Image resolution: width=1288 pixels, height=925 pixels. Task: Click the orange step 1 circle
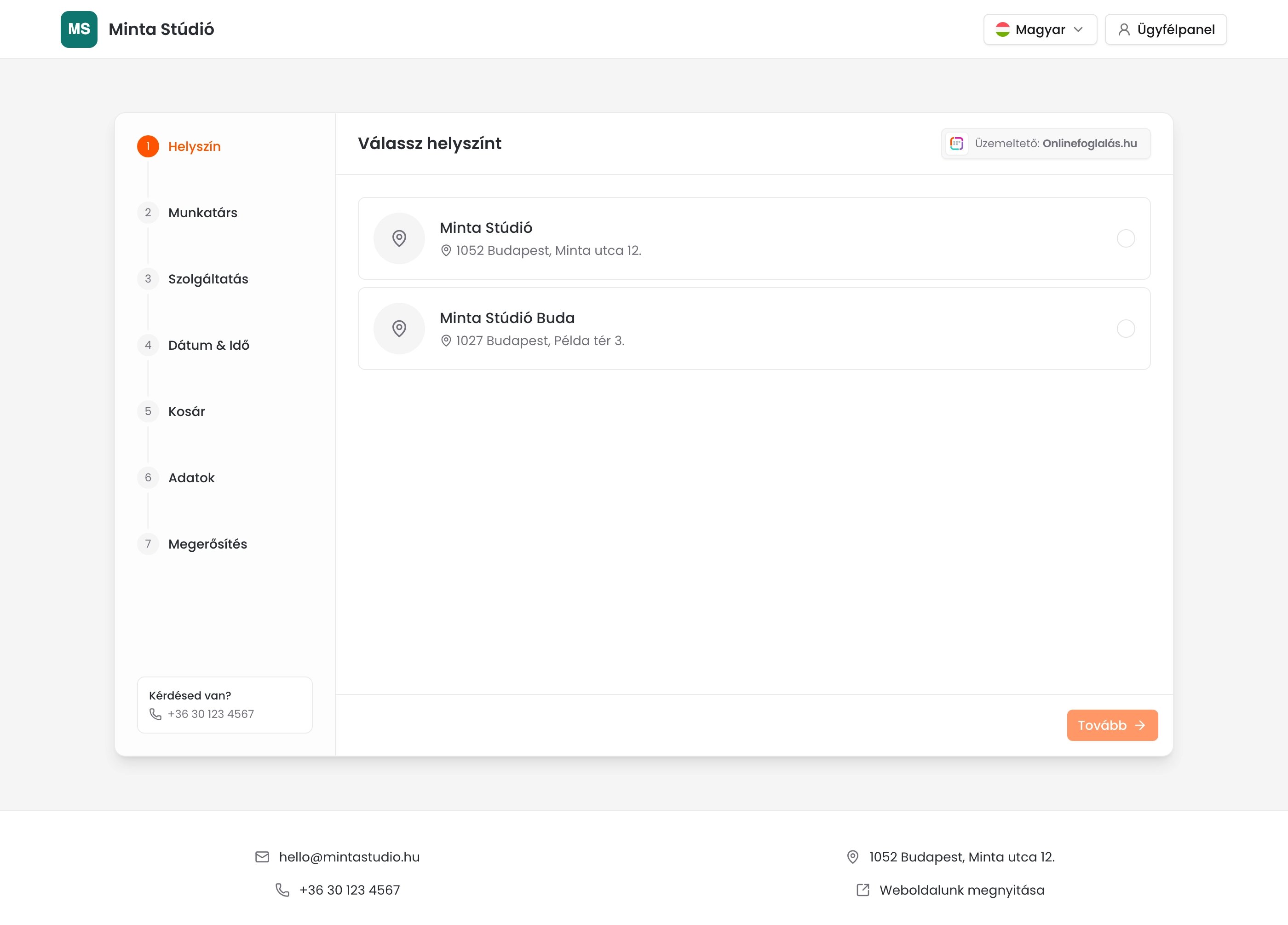[148, 147]
